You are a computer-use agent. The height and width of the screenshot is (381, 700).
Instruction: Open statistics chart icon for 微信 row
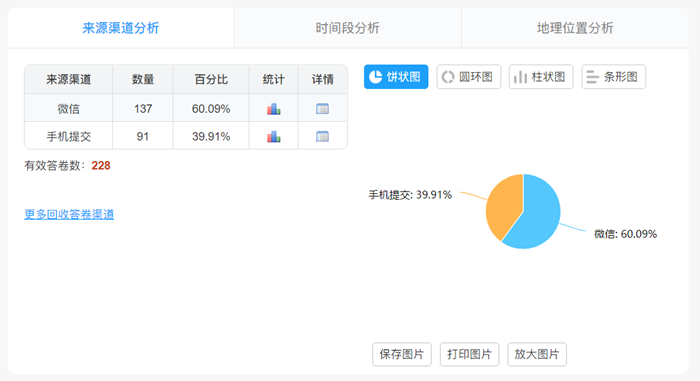tap(274, 109)
